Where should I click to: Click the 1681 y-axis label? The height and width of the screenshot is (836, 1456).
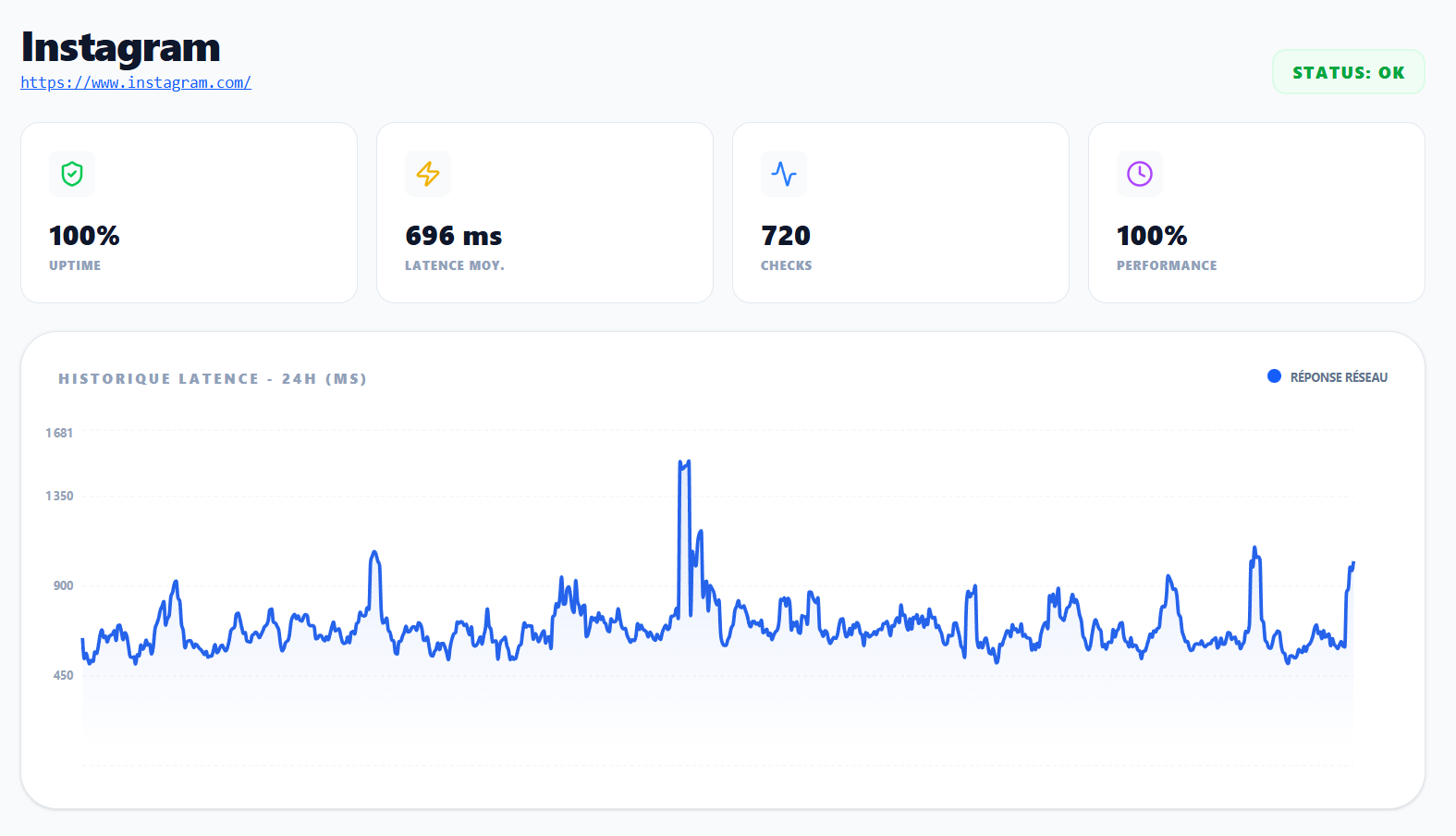(x=59, y=433)
